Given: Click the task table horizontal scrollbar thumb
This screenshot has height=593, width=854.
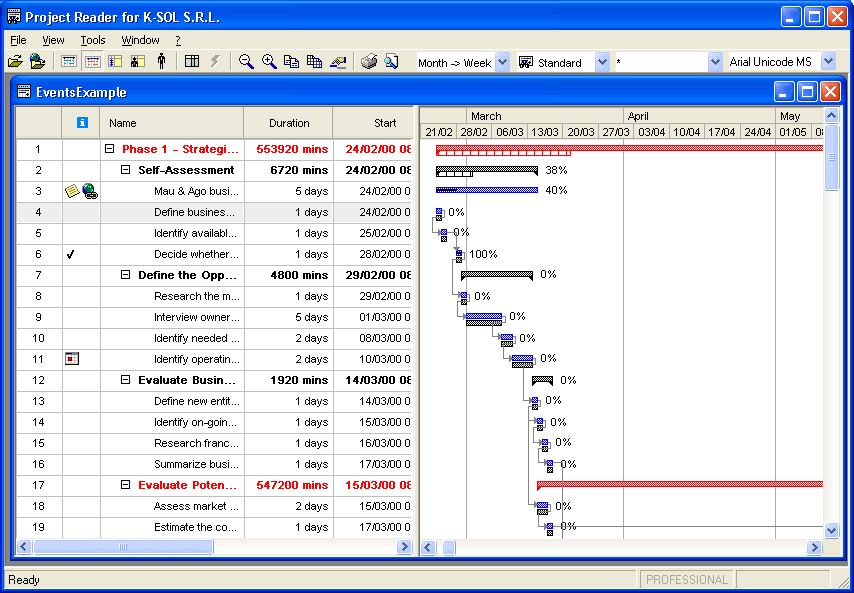Looking at the screenshot, I should coord(123,546).
